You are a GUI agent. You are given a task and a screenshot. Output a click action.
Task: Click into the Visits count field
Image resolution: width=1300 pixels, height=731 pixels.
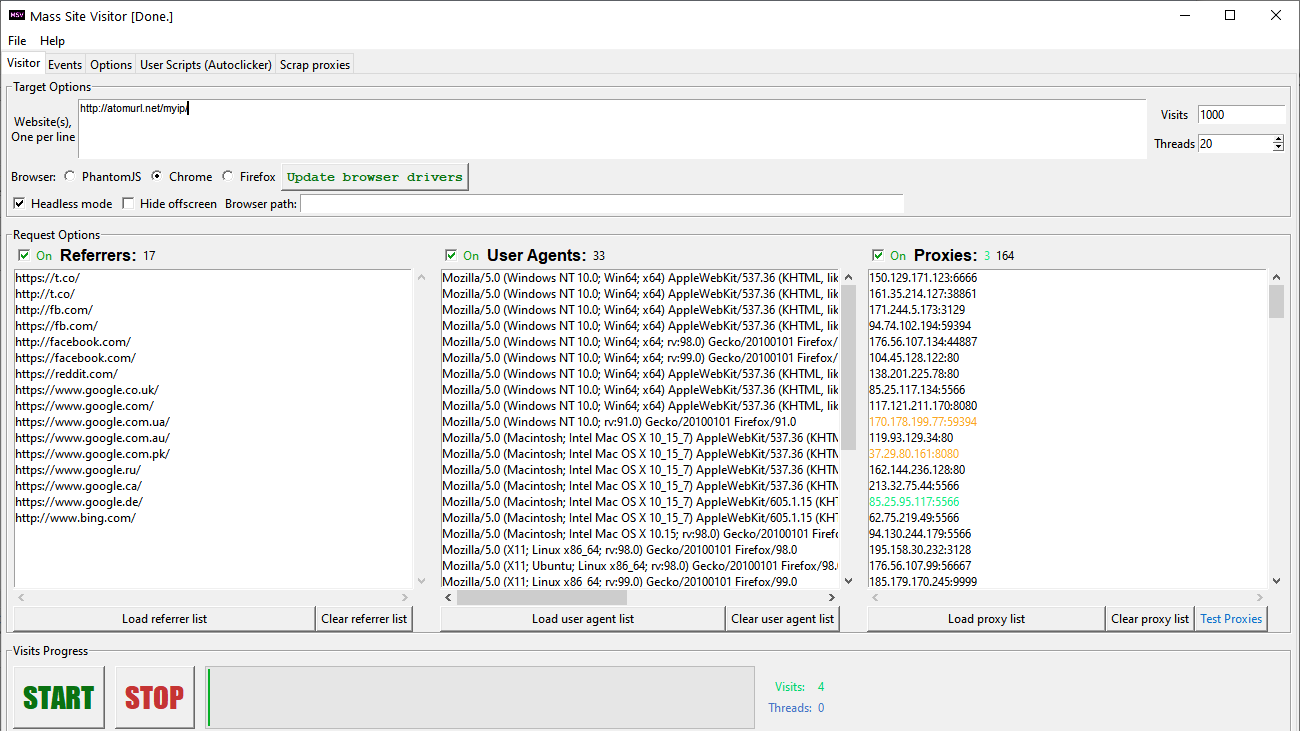pyautogui.click(x=1240, y=115)
